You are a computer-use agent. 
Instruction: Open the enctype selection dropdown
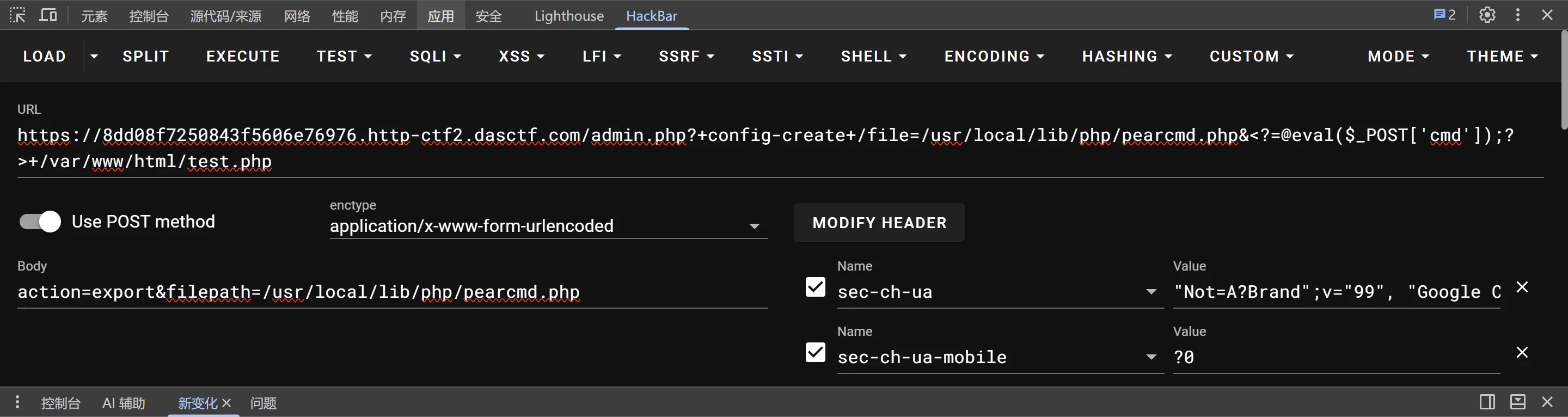[548, 226]
